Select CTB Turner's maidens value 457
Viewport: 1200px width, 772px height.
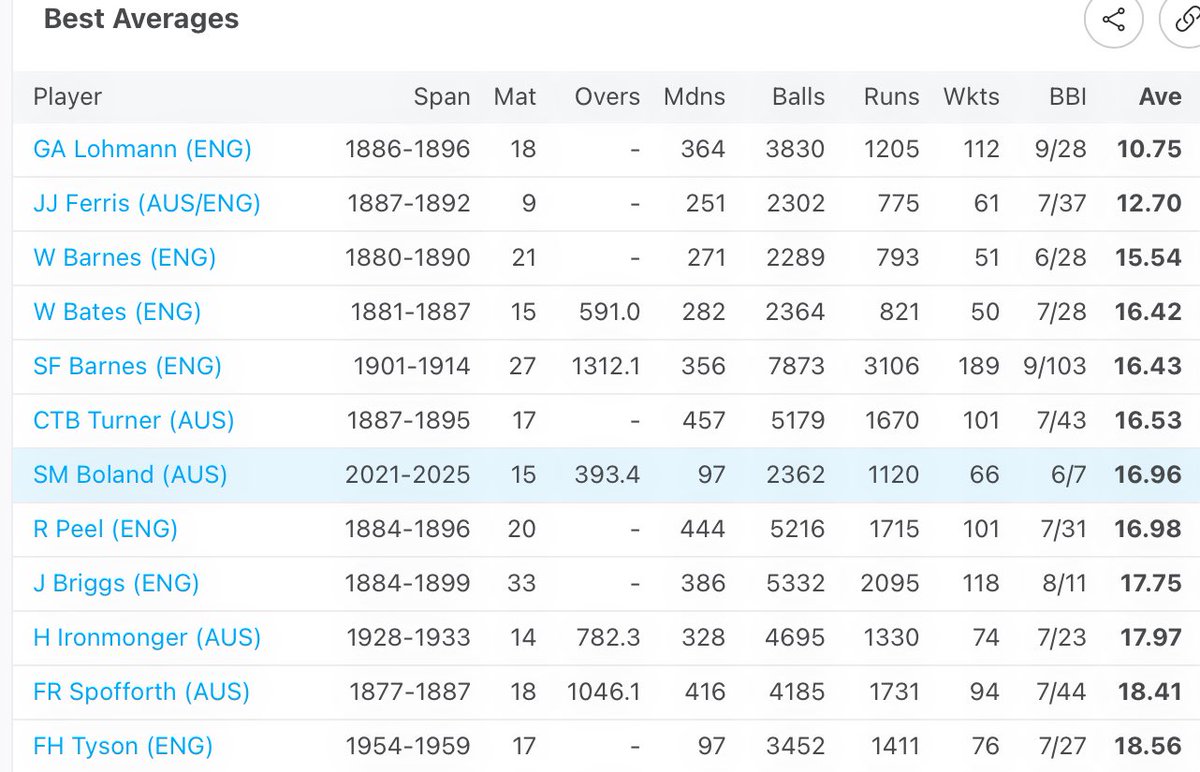[x=705, y=420]
